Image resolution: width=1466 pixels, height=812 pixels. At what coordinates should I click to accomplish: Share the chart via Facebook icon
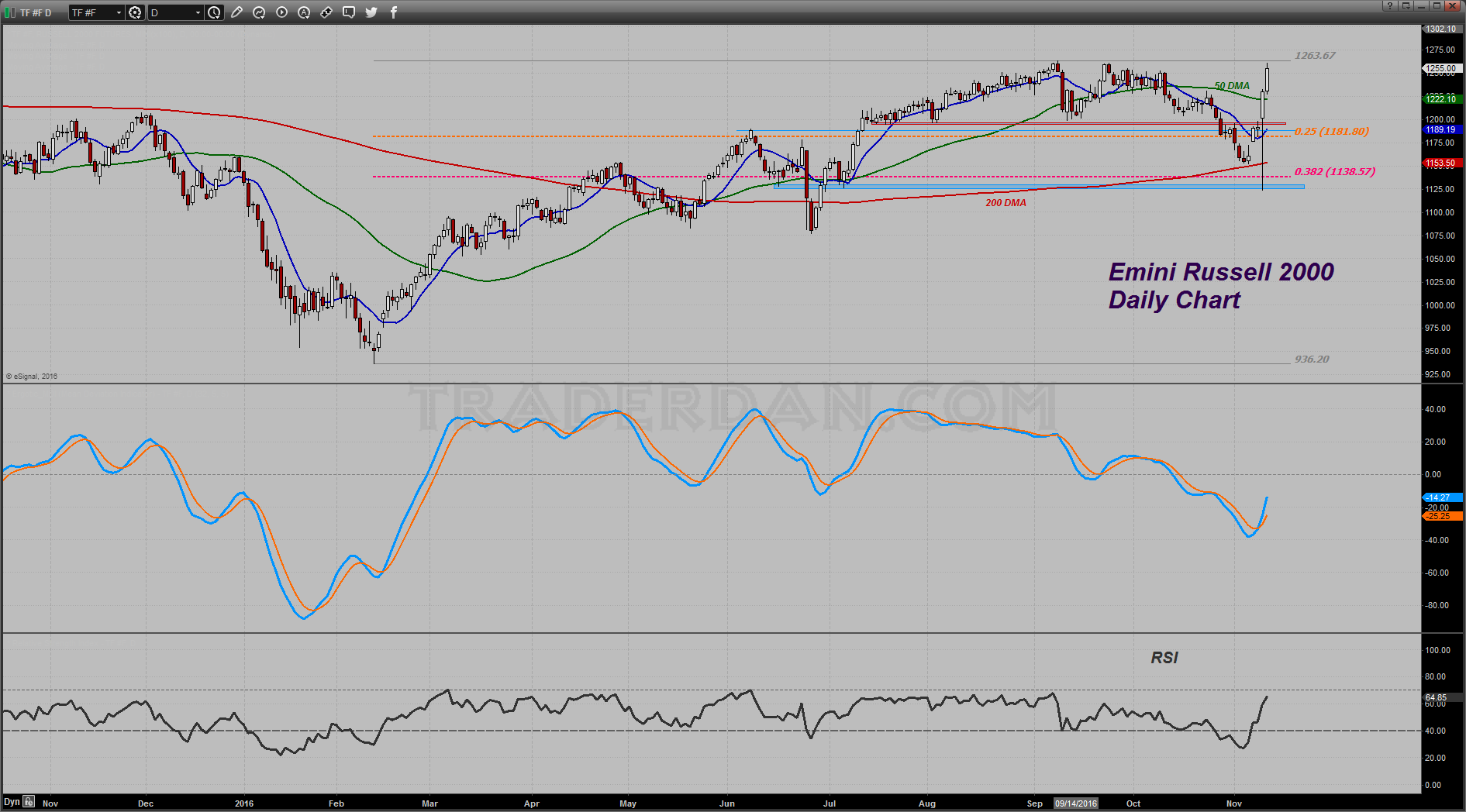point(394,12)
